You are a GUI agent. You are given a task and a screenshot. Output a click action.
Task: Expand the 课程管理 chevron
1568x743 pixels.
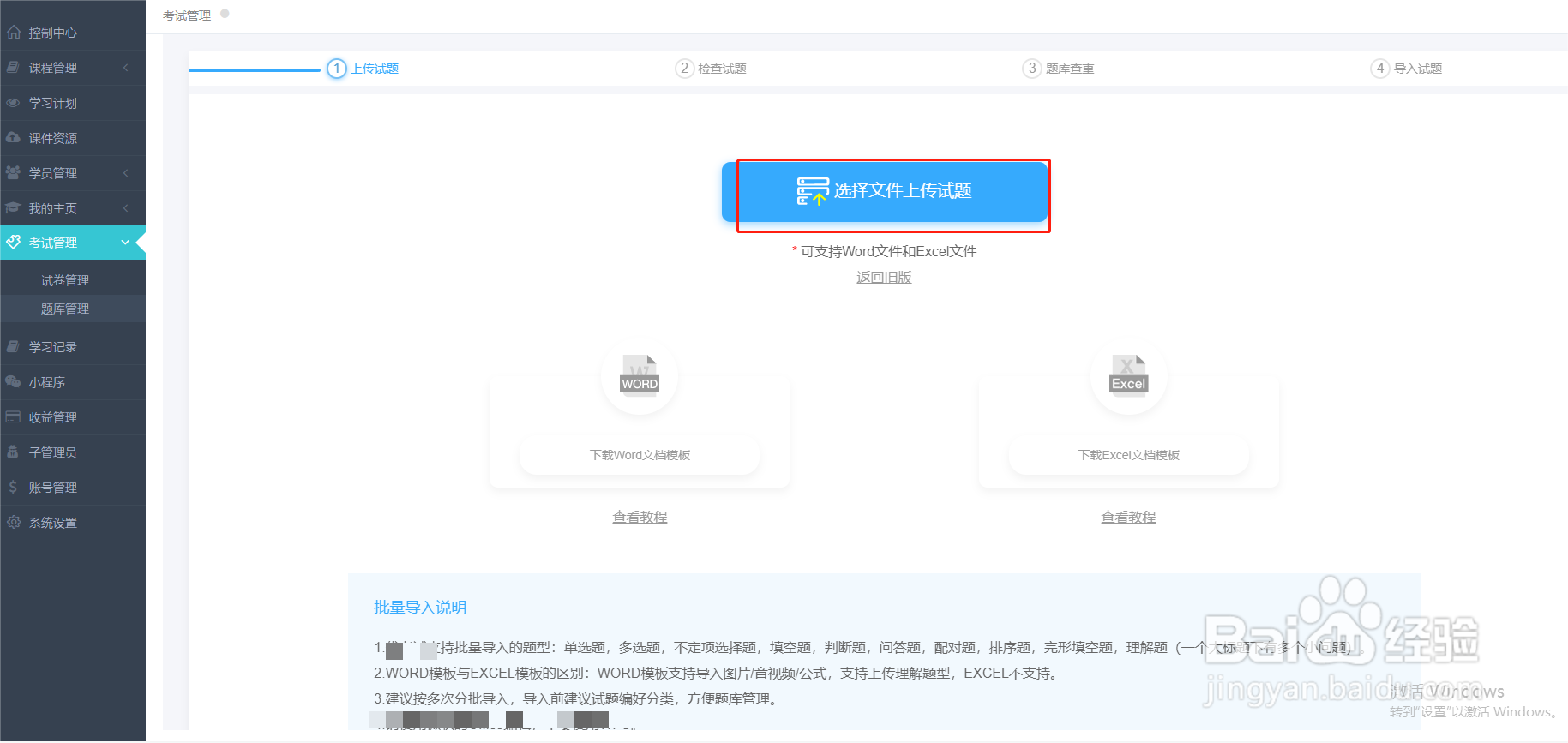click(126, 68)
